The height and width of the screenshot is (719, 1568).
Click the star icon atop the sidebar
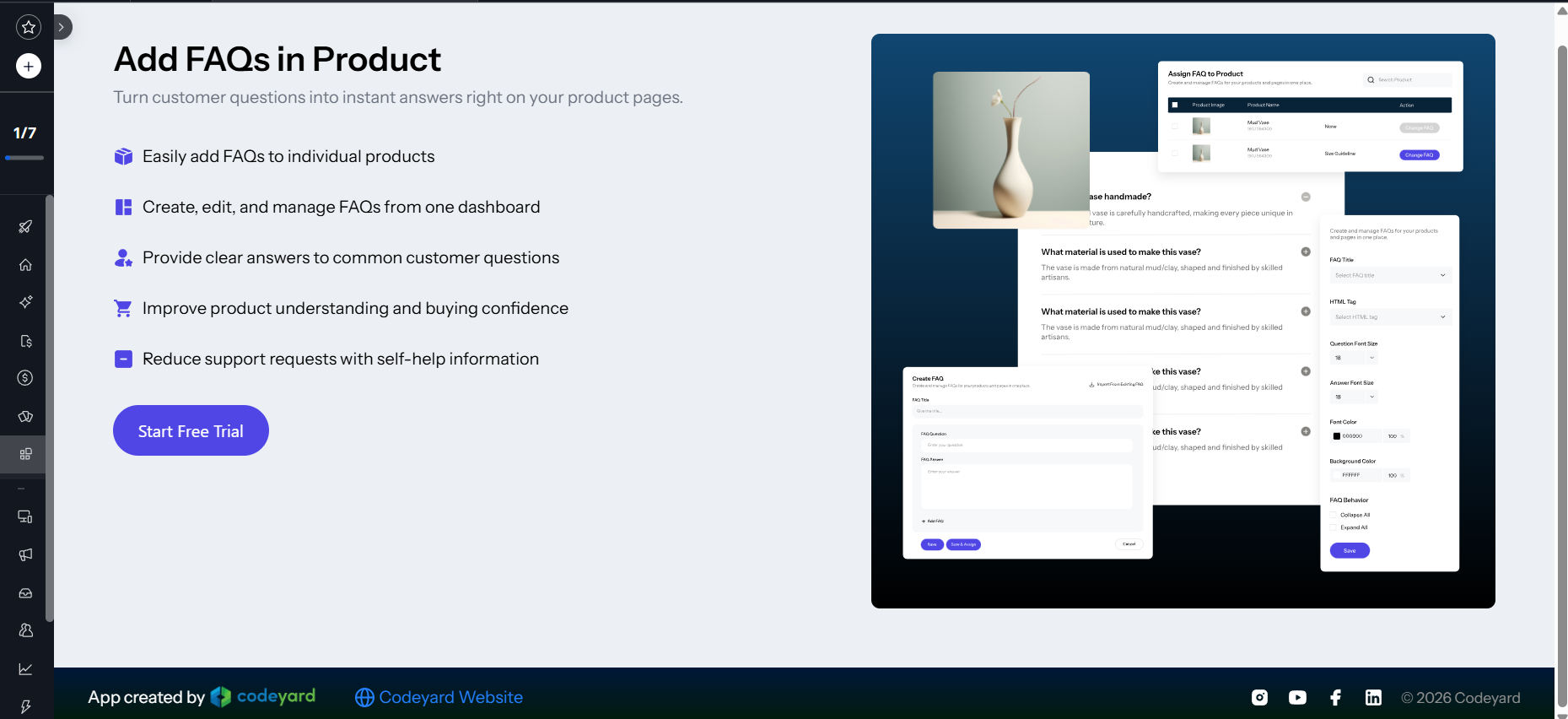(x=29, y=27)
